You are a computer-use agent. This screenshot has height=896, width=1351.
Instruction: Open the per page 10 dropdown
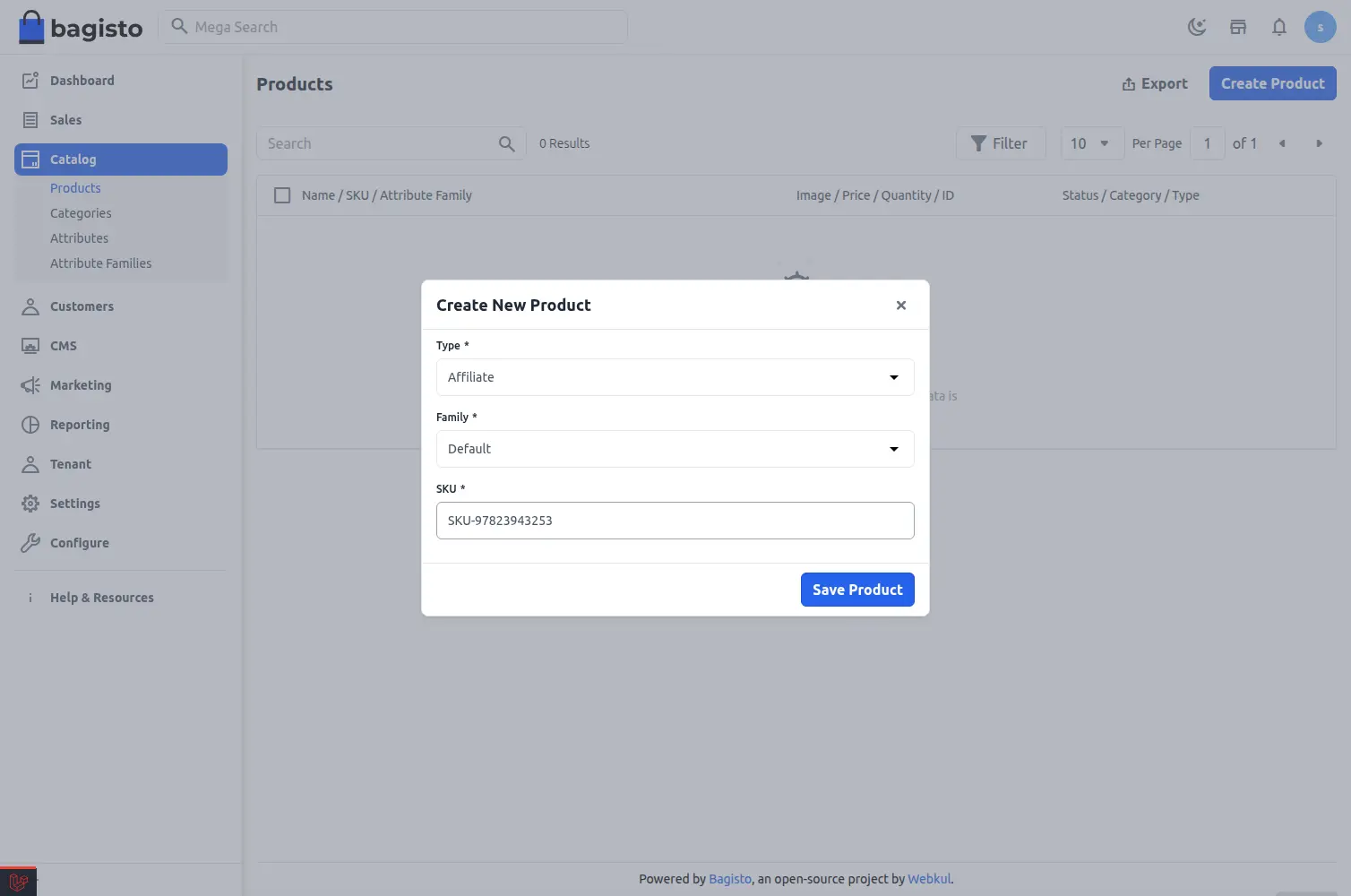[1092, 143]
